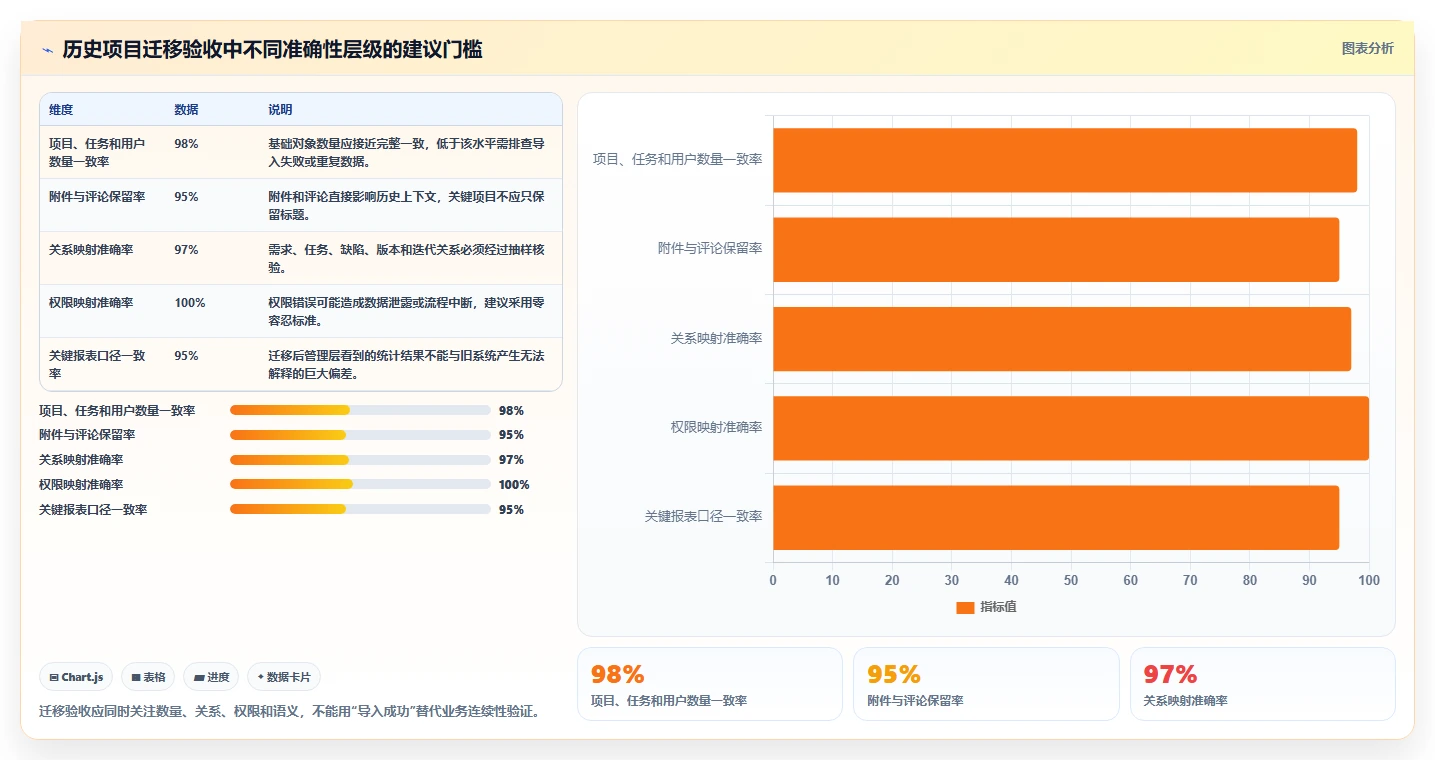Screen dimensions: 1435x760
Task: Click the 97% cell in the table
Action: click(x=186, y=250)
